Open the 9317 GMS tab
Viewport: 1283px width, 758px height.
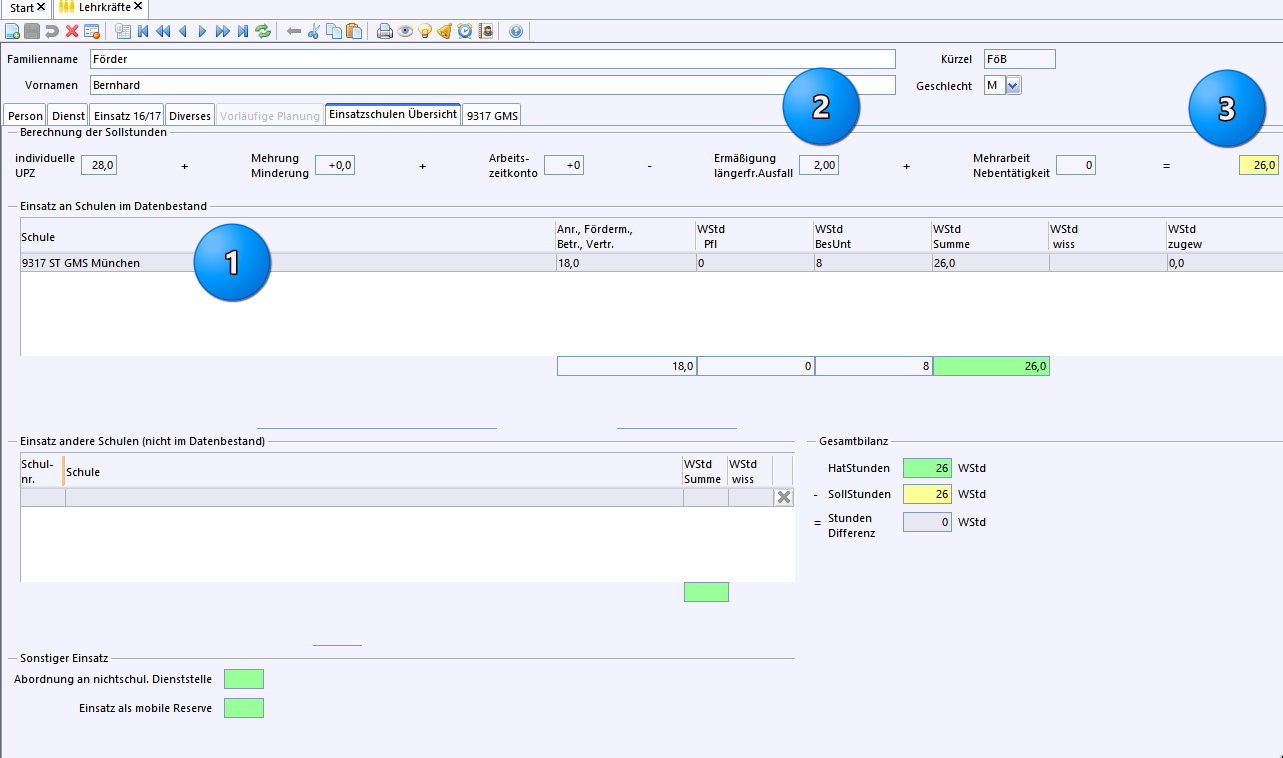[x=492, y=116]
